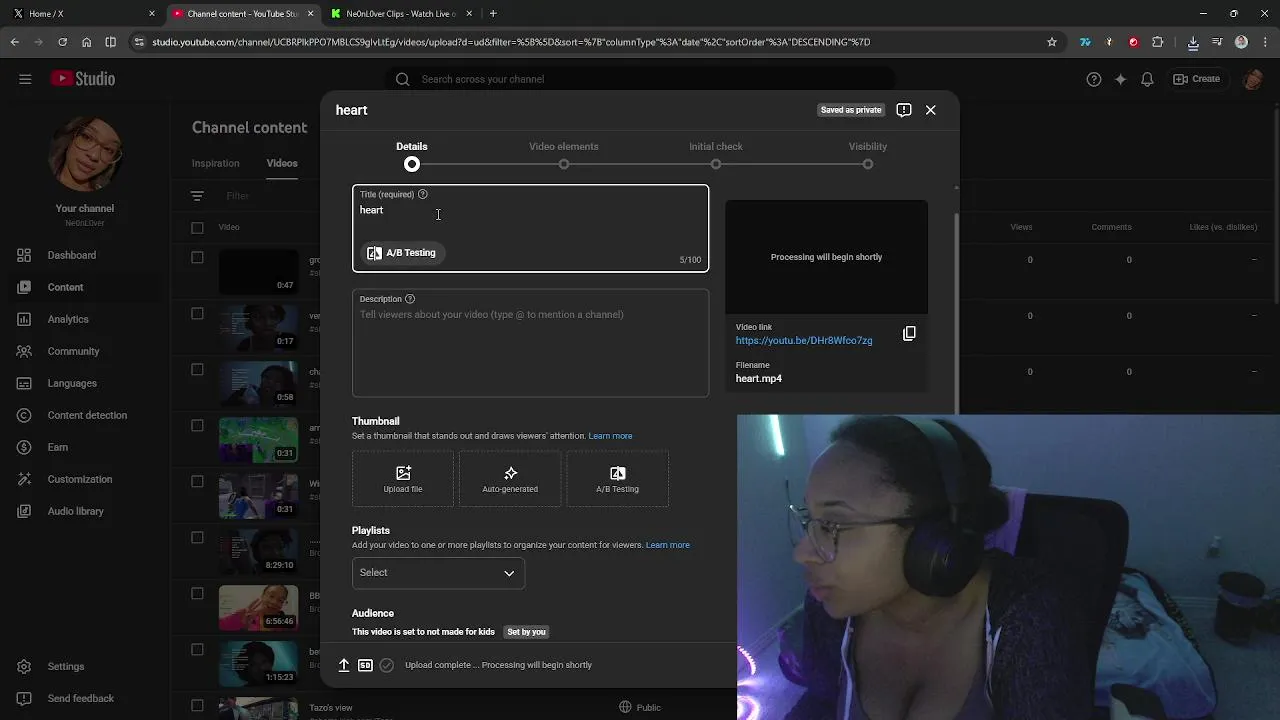Screen dimensions: 1280x720
Task: Click Send feedback in the sidebar
Action: 85,698
